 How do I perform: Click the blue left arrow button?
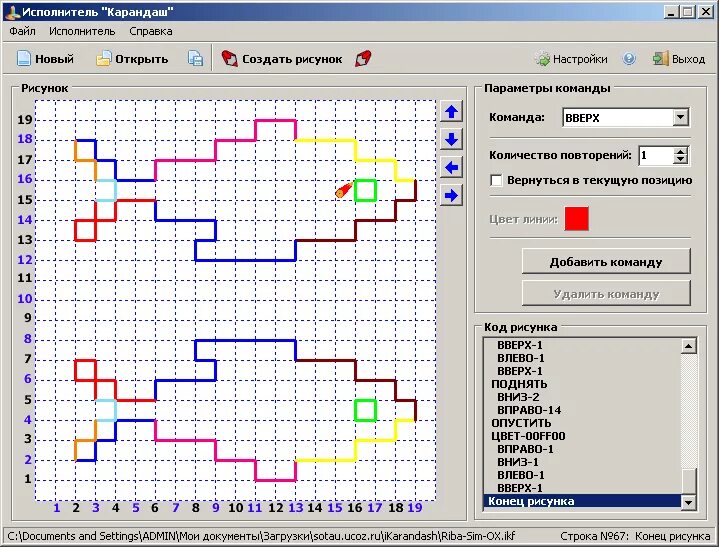click(452, 167)
